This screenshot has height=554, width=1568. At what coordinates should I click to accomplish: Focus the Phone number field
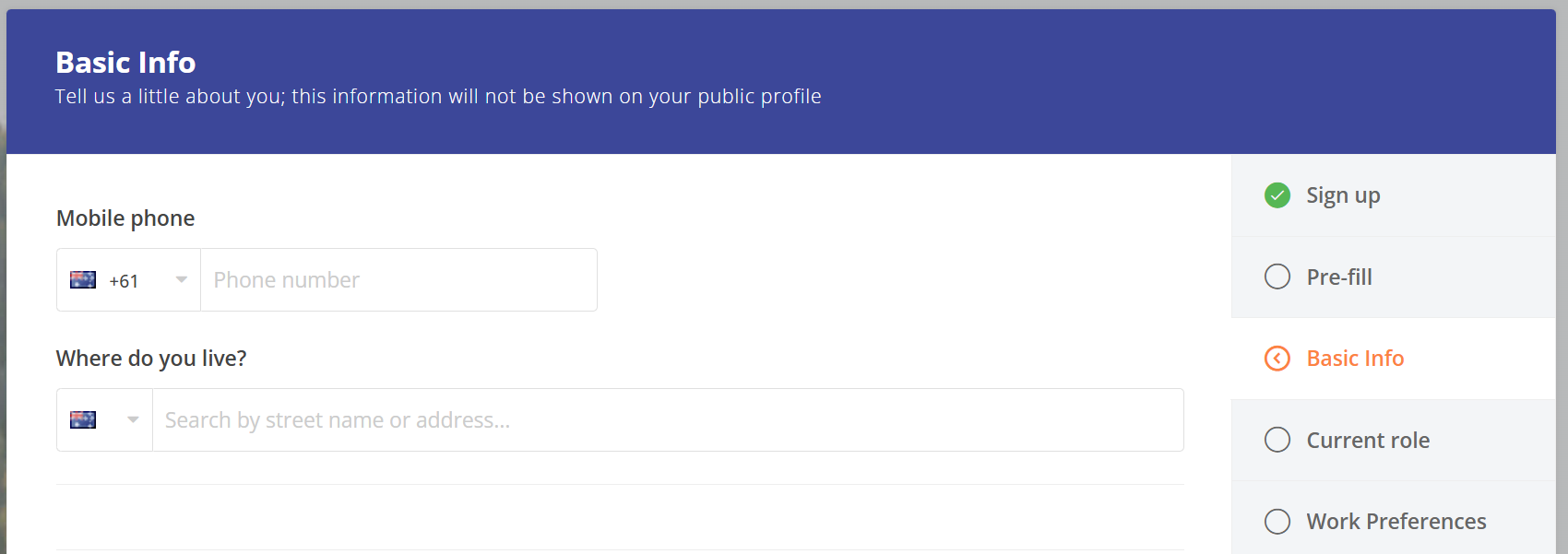pos(398,280)
